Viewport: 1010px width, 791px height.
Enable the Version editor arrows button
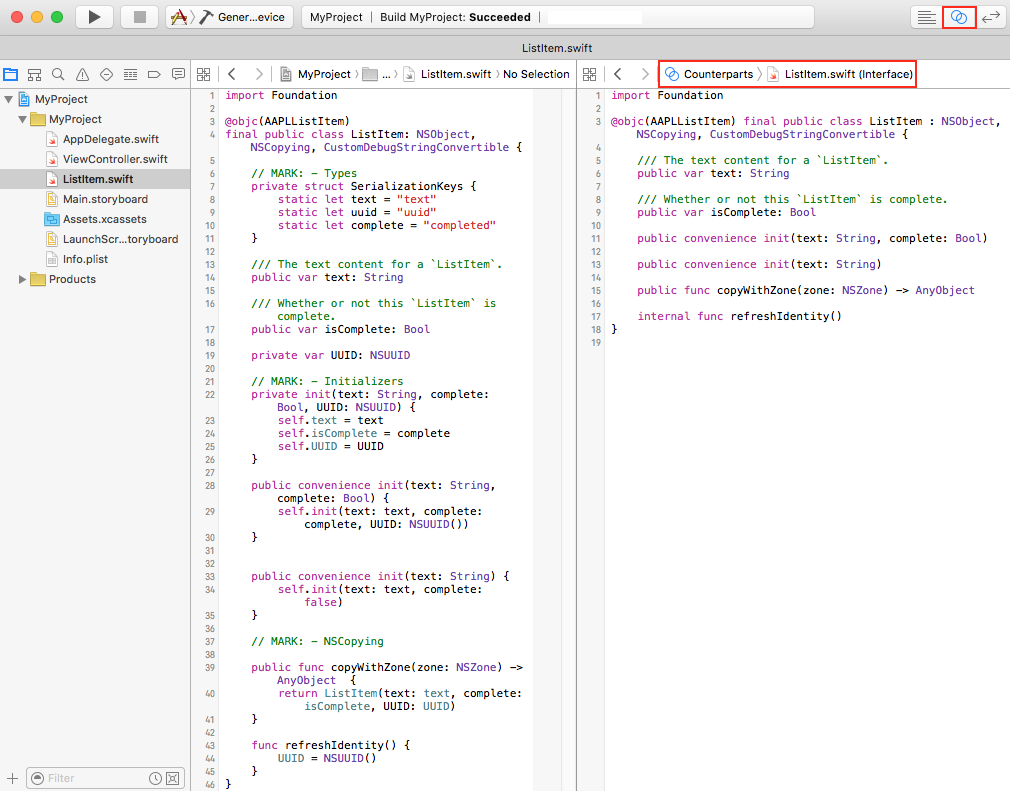tap(990, 17)
